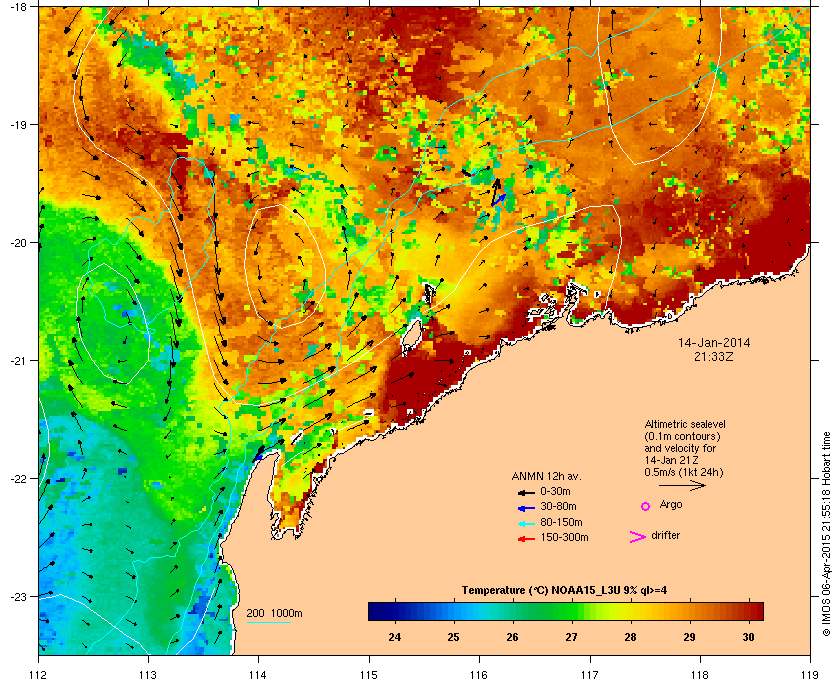Click the longitude label 118
This screenshot has width=840, height=680.
[x=700, y=674]
